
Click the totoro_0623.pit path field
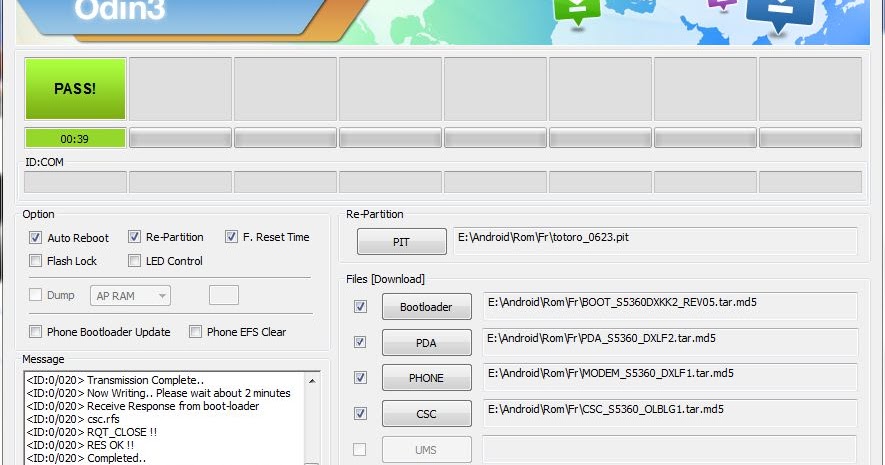[x=655, y=241]
